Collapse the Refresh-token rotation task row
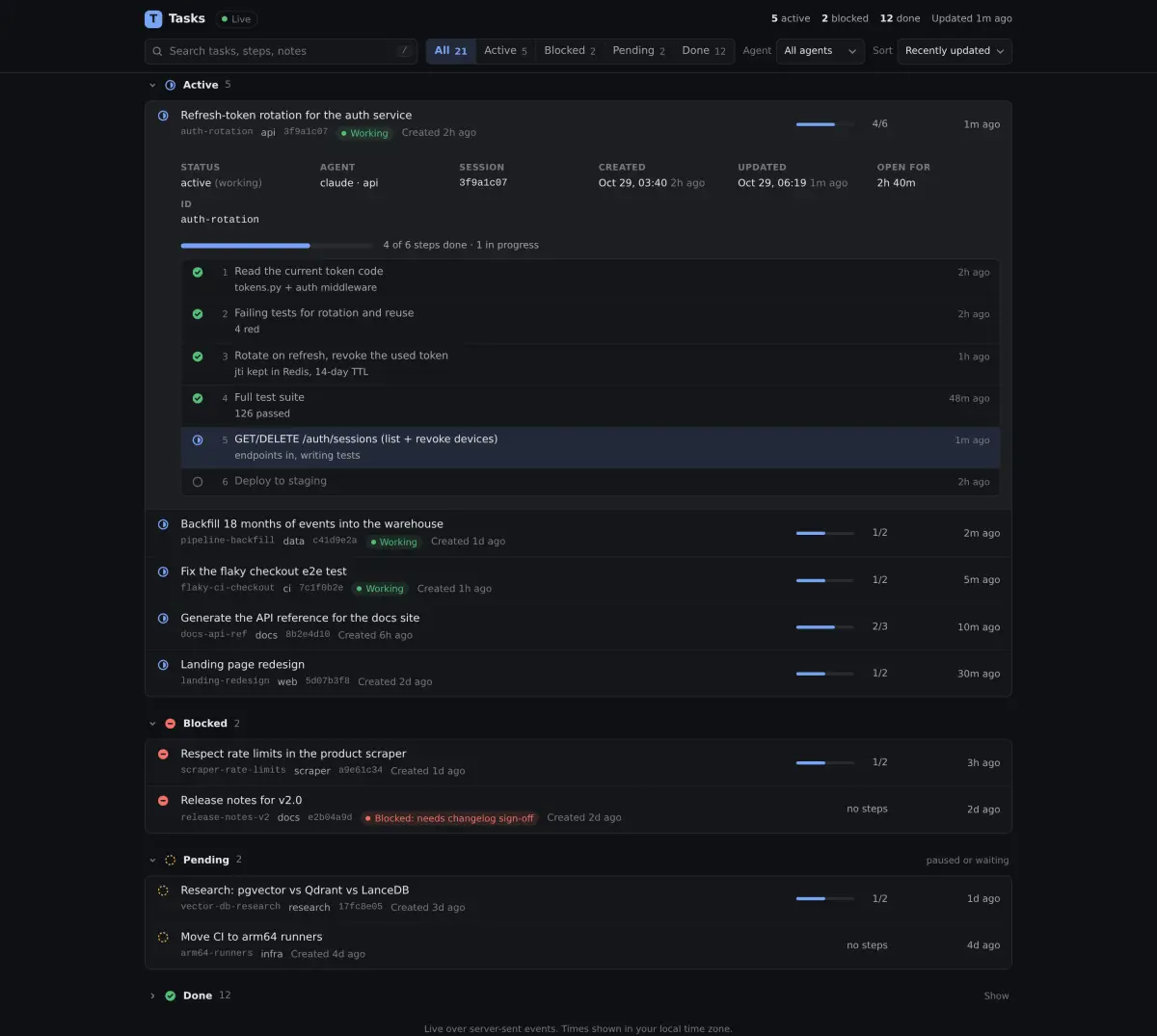 (578, 123)
